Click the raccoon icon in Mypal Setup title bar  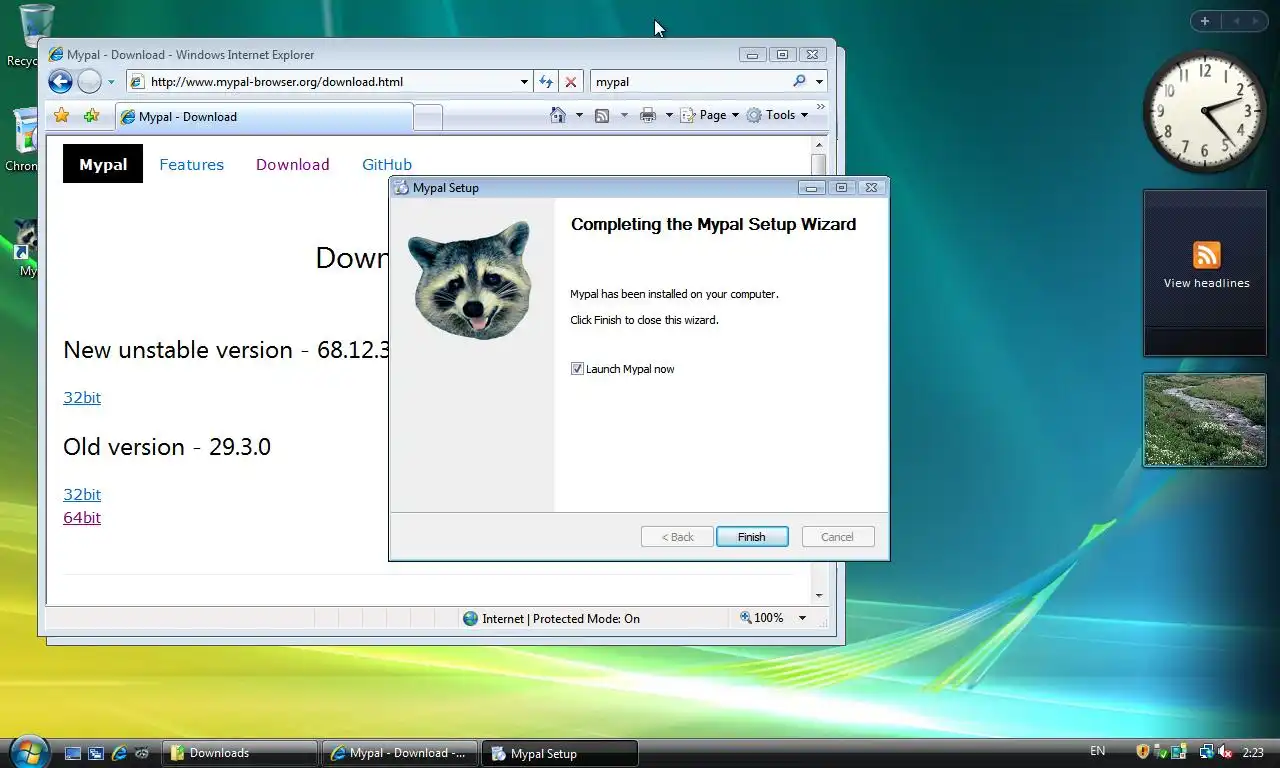point(402,187)
